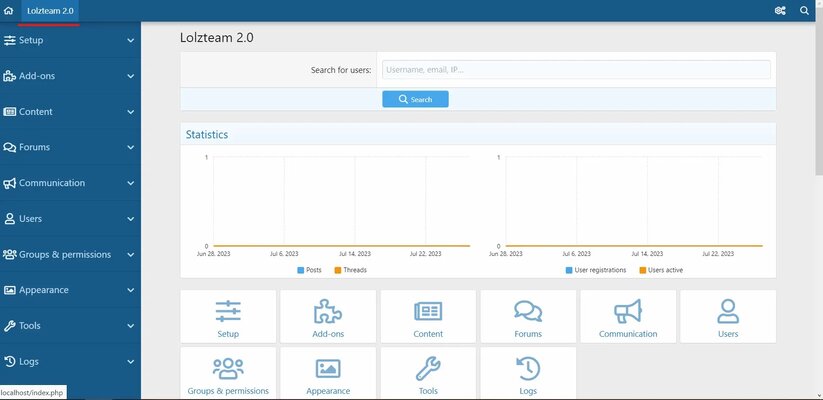Expand the Appearance sidebar section chevron
This screenshot has width=823, height=400.
coord(131,290)
